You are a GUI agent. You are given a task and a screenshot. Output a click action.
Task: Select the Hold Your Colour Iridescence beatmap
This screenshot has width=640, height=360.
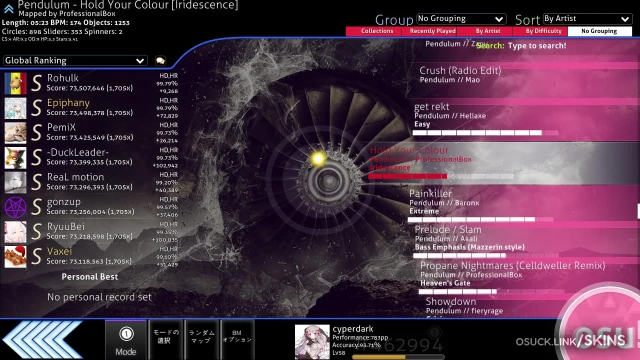click(x=502, y=163)
